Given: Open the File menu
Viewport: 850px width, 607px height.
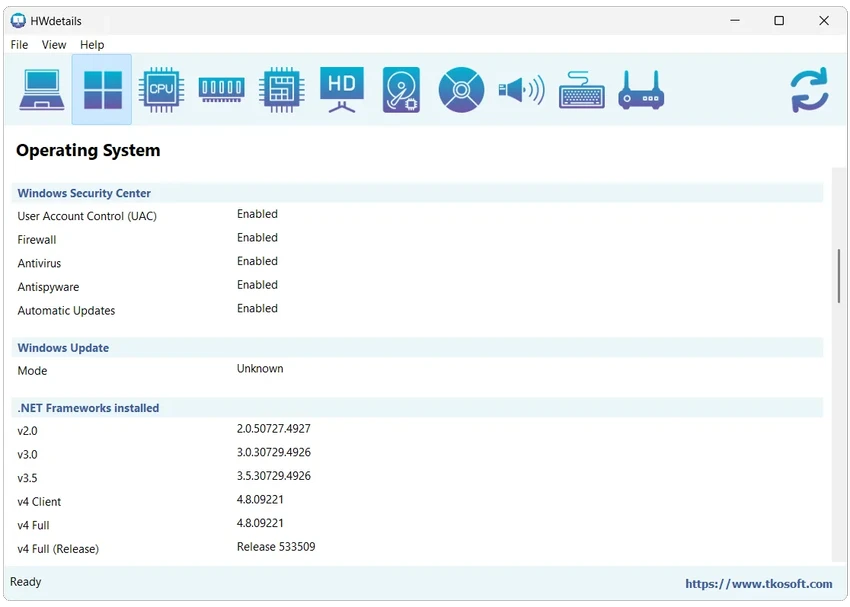Looking at the screenshot, I should pyautogui.click(x=19, y=45).
